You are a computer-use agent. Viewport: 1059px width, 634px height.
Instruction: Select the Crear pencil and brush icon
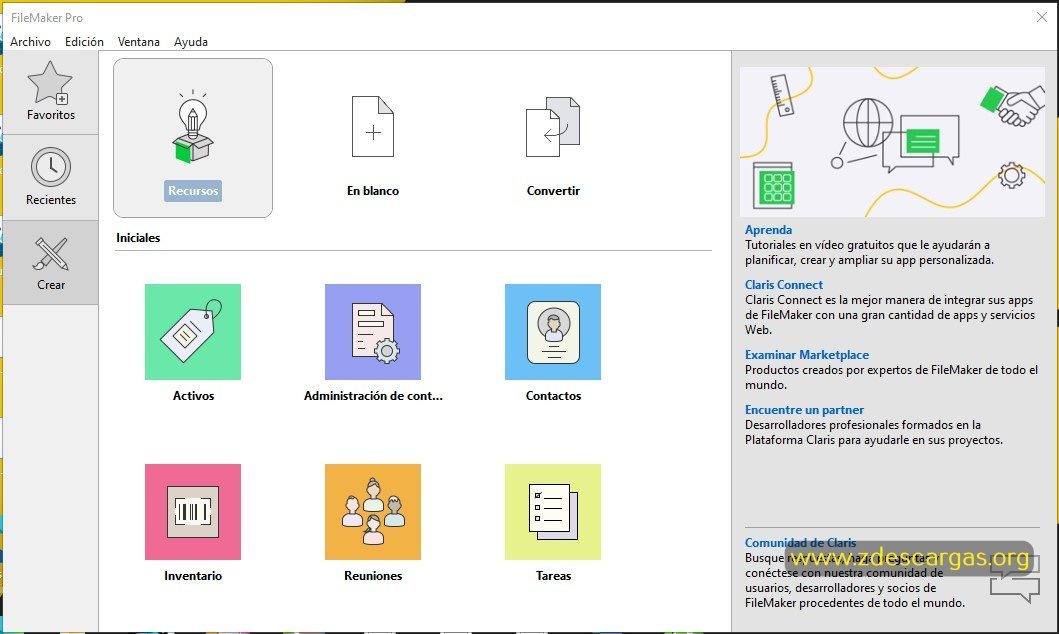pyautogui.click(x=51, y=253)
